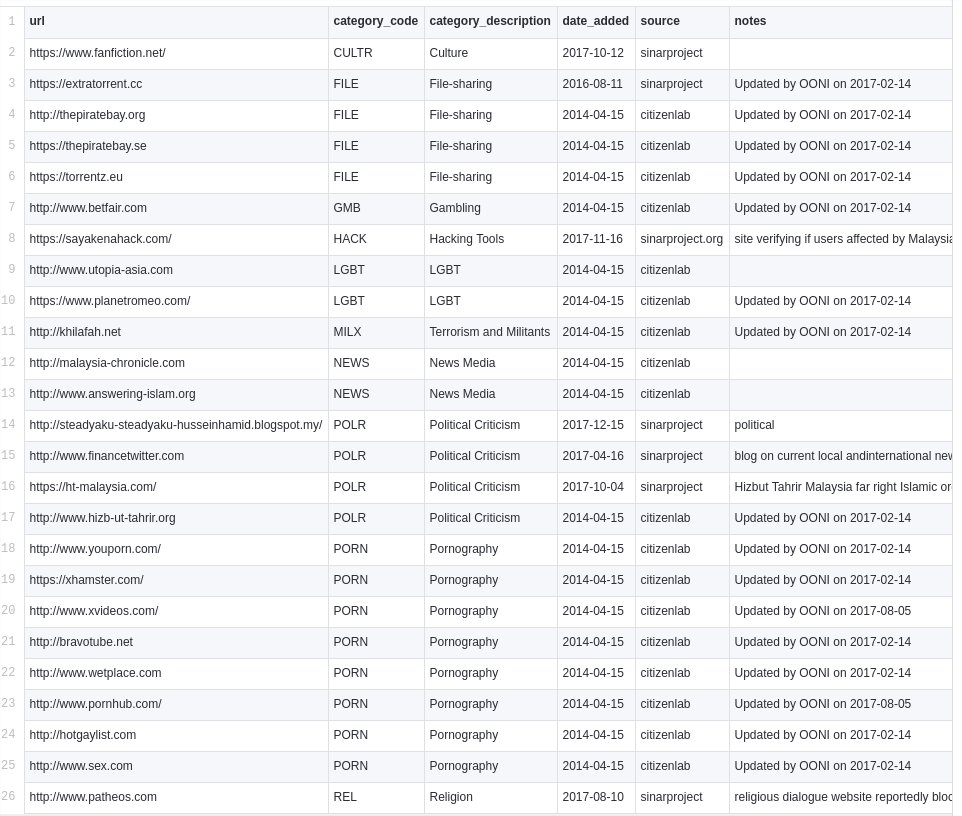Click the Terrorism and Militants cell

click(491, 333)
